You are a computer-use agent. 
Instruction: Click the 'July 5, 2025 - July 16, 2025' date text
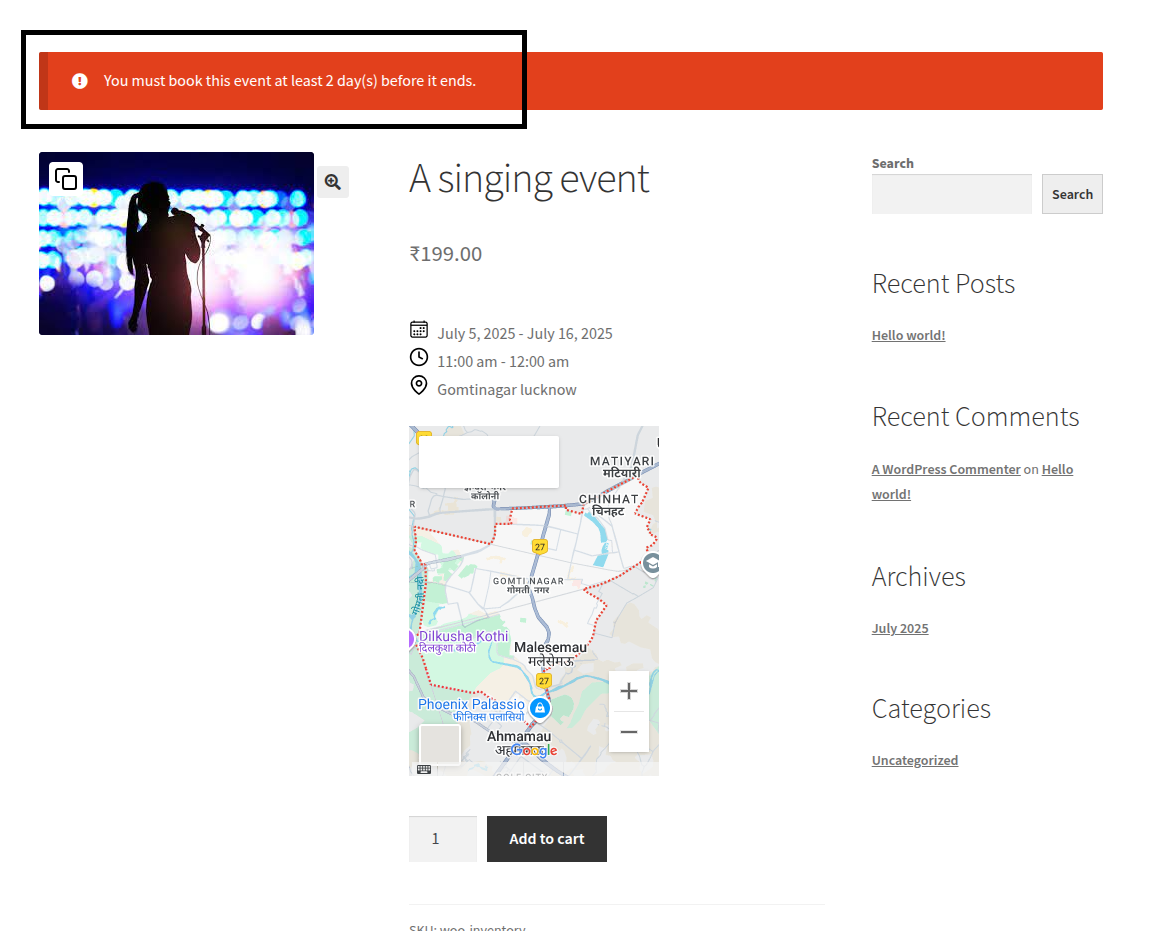coord(525,334)
